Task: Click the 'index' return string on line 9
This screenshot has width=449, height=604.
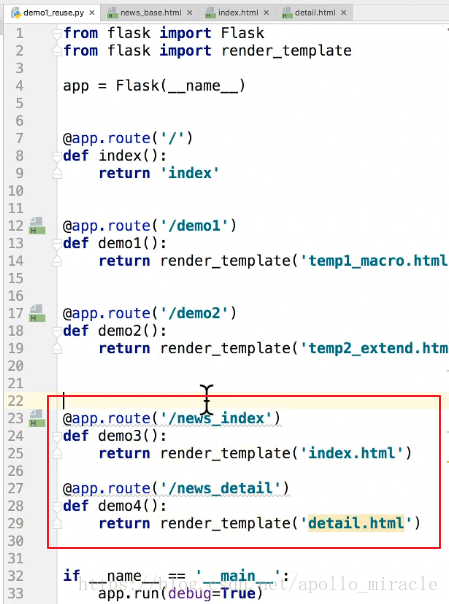Action: 189,173
